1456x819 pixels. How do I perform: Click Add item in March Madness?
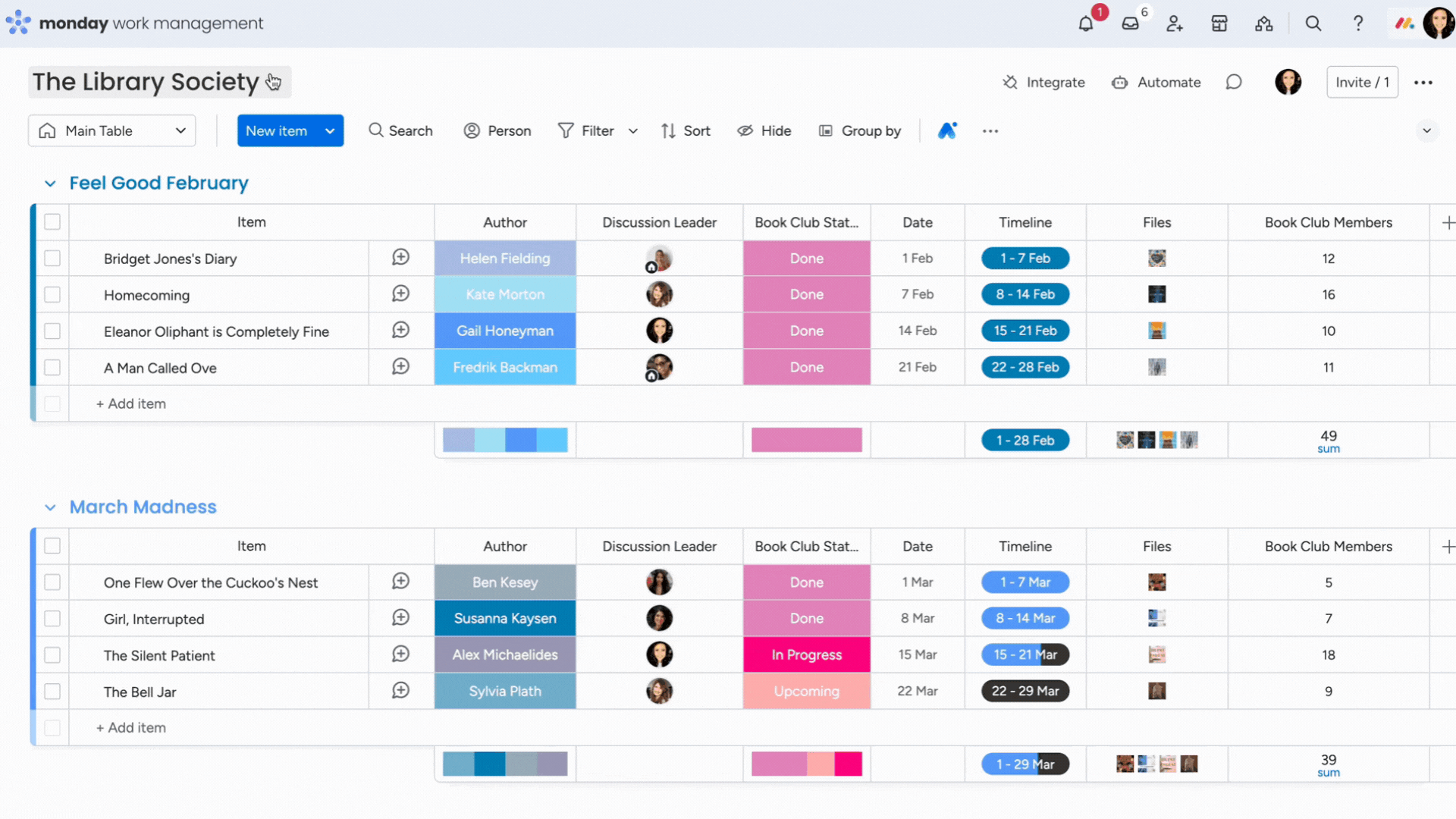point(131,727)
